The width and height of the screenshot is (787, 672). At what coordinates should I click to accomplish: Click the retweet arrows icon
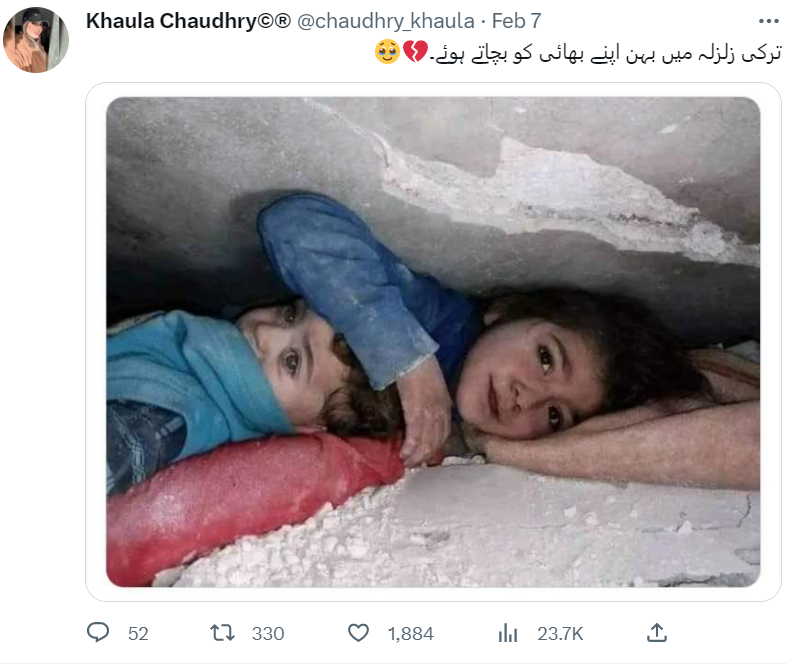coord(221,632)
